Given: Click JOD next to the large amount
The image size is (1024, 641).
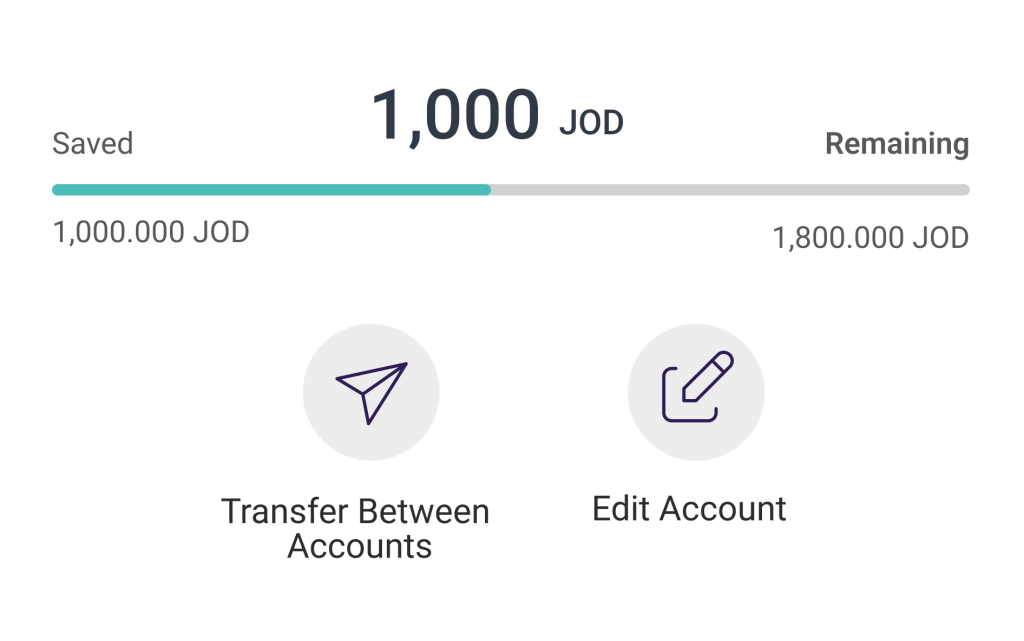Looking at the screenshot, I should [590, 123].
